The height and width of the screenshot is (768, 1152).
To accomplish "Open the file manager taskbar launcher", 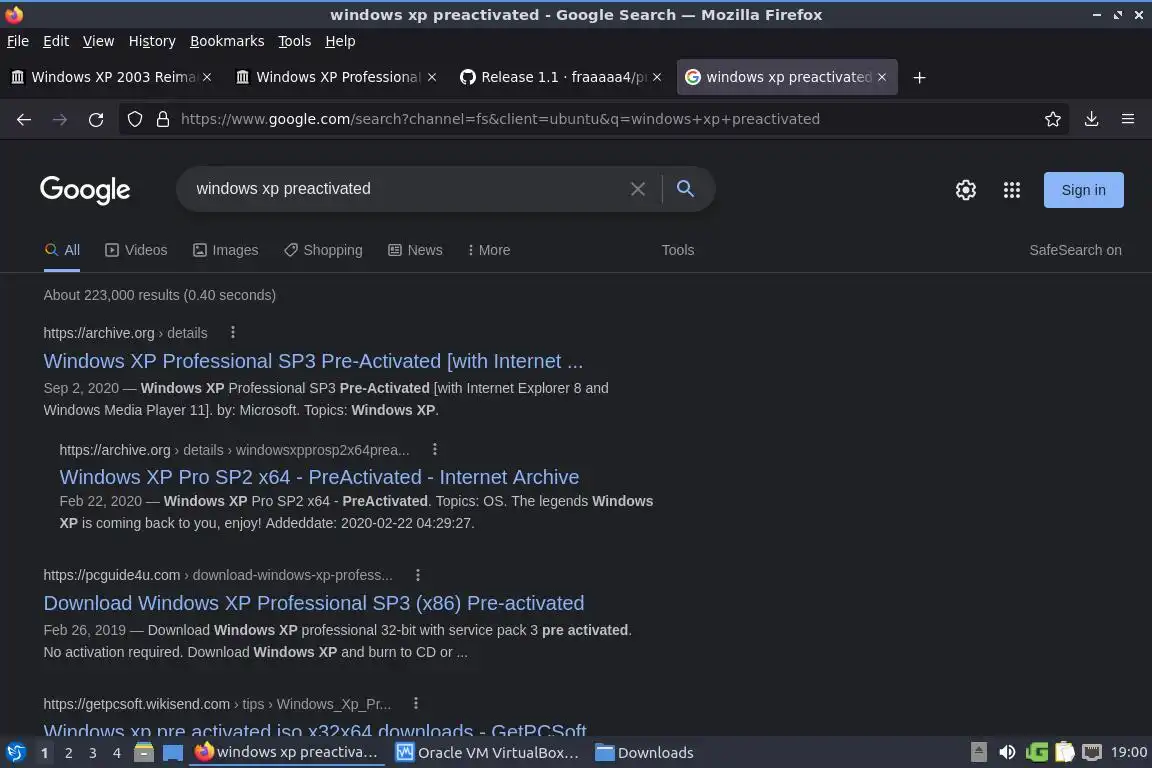I will pyautogui.click(x=144, y=753).
